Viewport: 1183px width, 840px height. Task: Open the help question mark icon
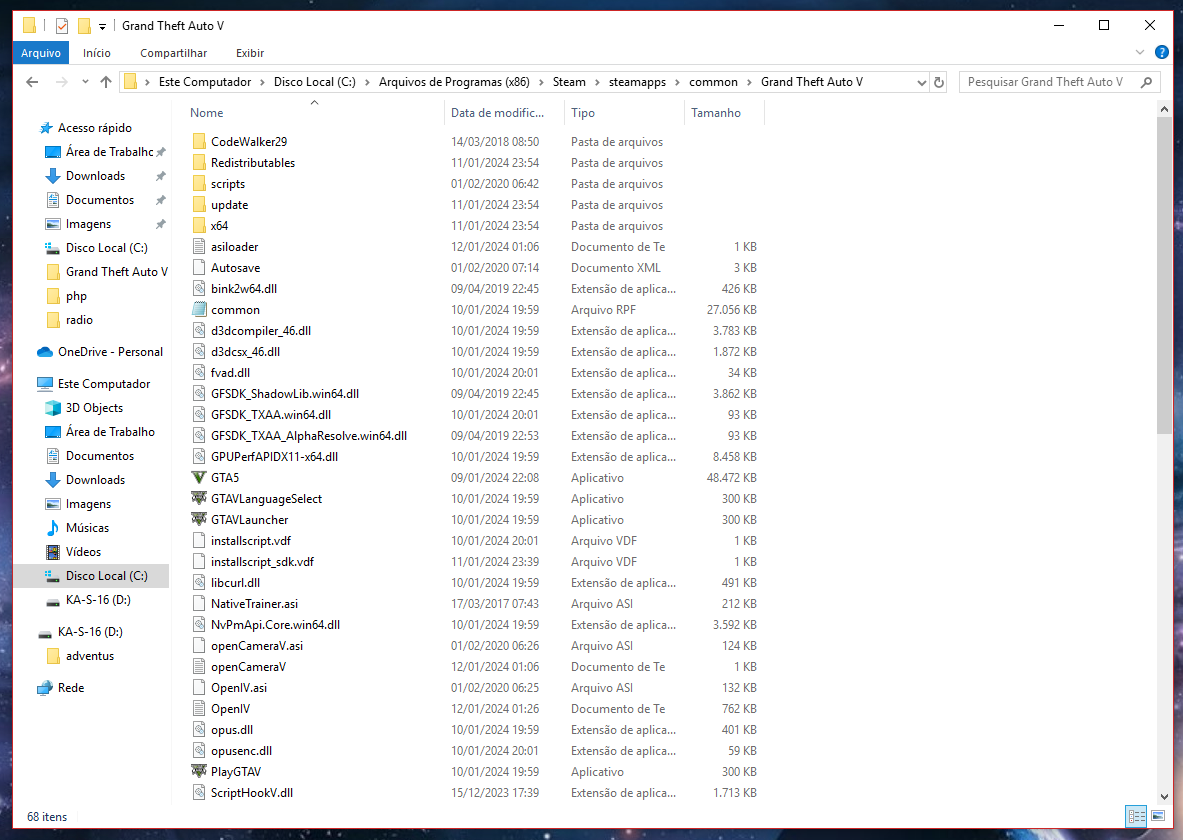[x=1162, y=52]
